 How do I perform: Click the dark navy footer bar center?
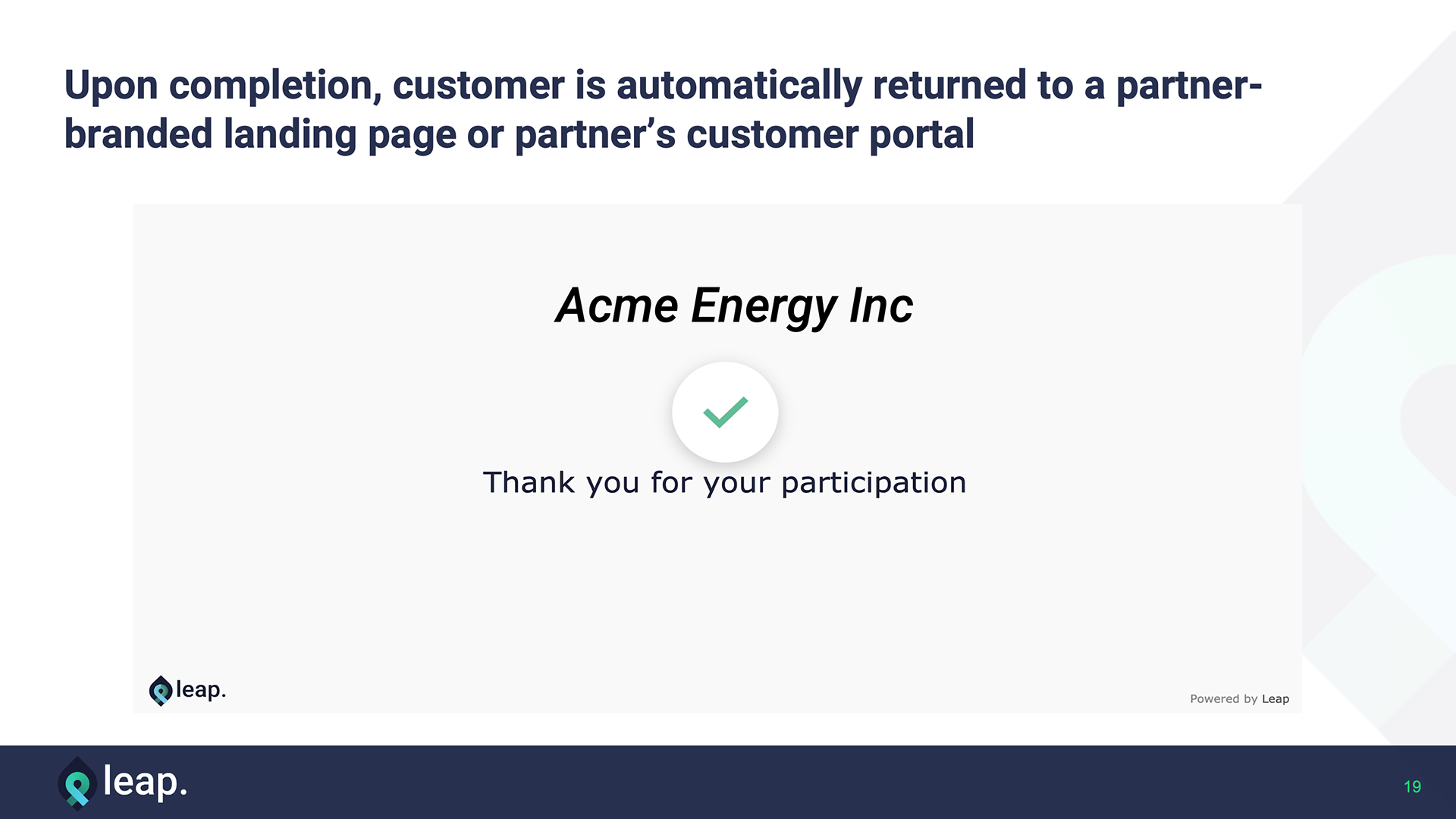click(x=728, y=782)
